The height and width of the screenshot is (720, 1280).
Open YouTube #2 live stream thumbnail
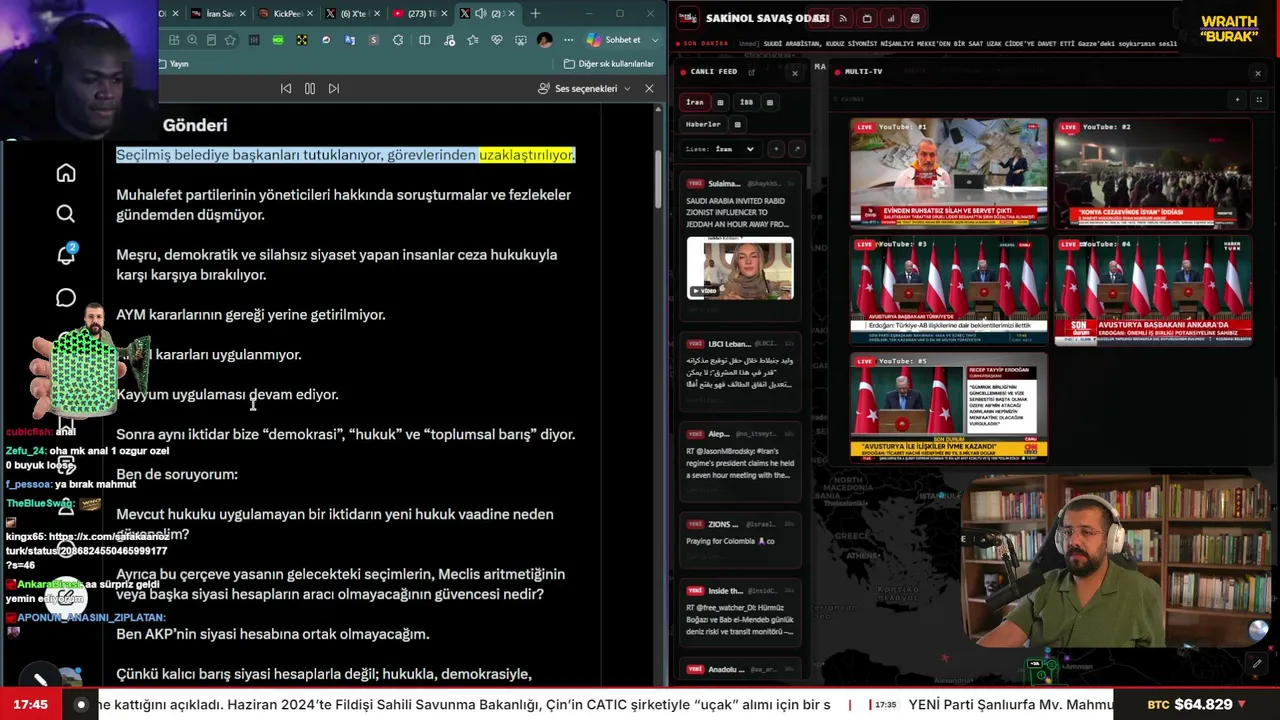[x=1152, y=174]
